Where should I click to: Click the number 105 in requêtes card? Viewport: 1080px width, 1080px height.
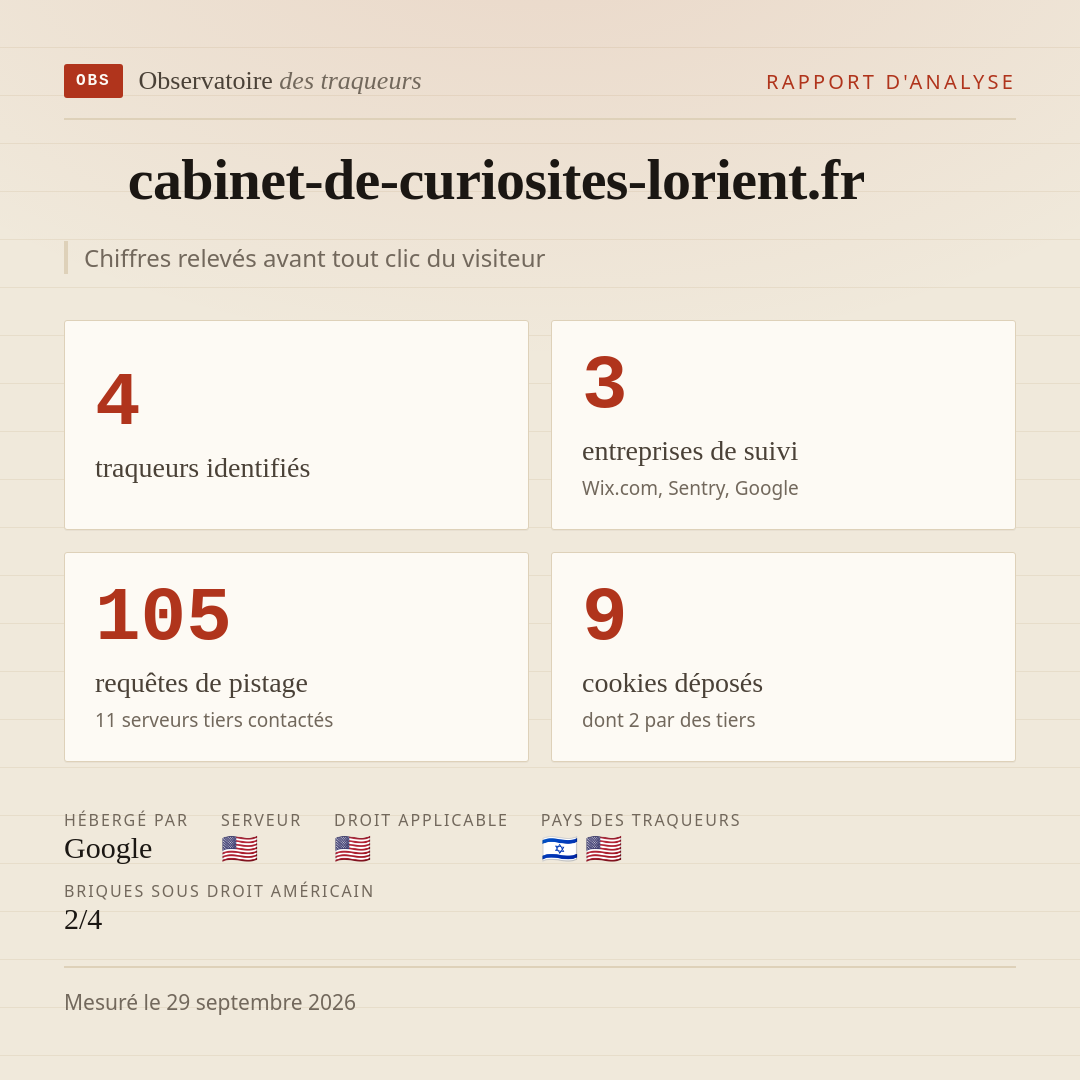(x=163, y=614)
